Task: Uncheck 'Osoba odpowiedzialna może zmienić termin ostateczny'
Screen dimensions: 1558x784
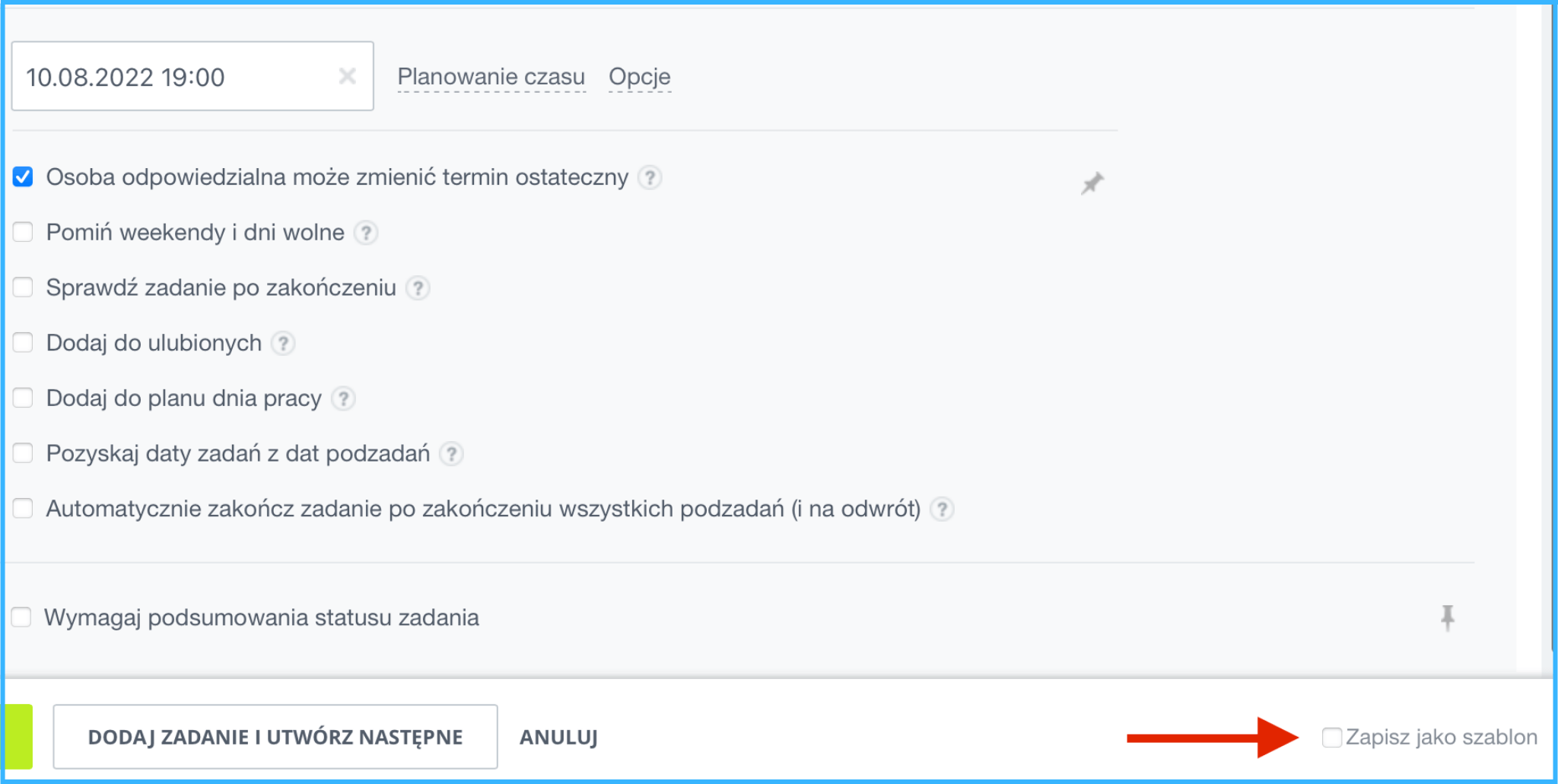Action: coord(23,177)
